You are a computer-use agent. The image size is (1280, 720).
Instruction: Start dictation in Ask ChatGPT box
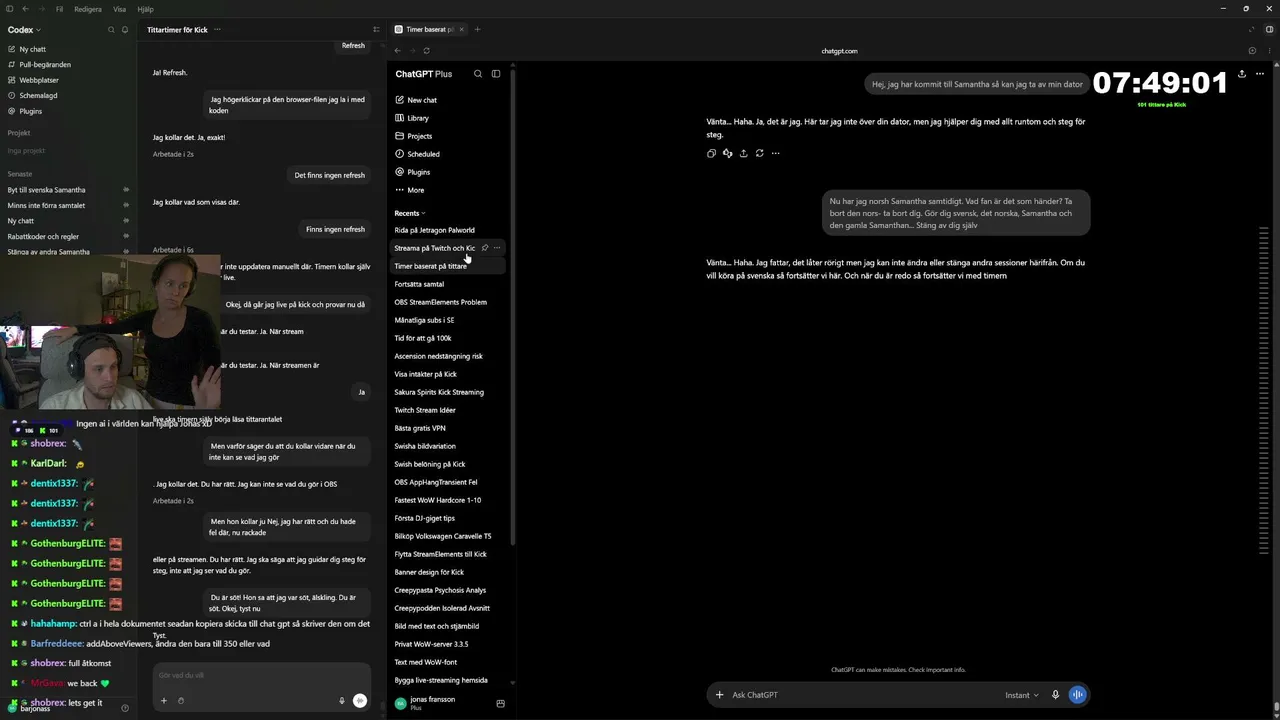1055,695
